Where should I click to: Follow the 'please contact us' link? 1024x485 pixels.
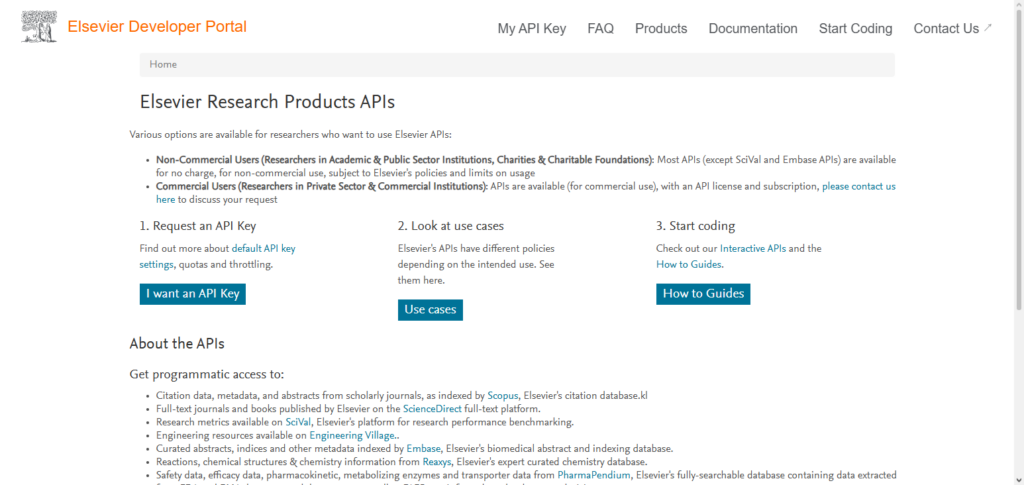tap(859, 186)
